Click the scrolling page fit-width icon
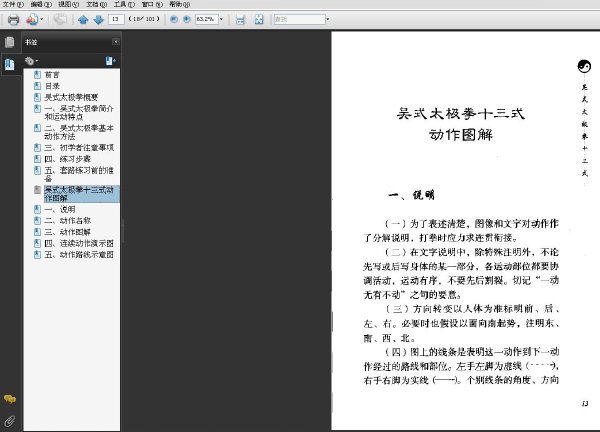The height and width of the screenshot is (432, 600). coord(240,20)
